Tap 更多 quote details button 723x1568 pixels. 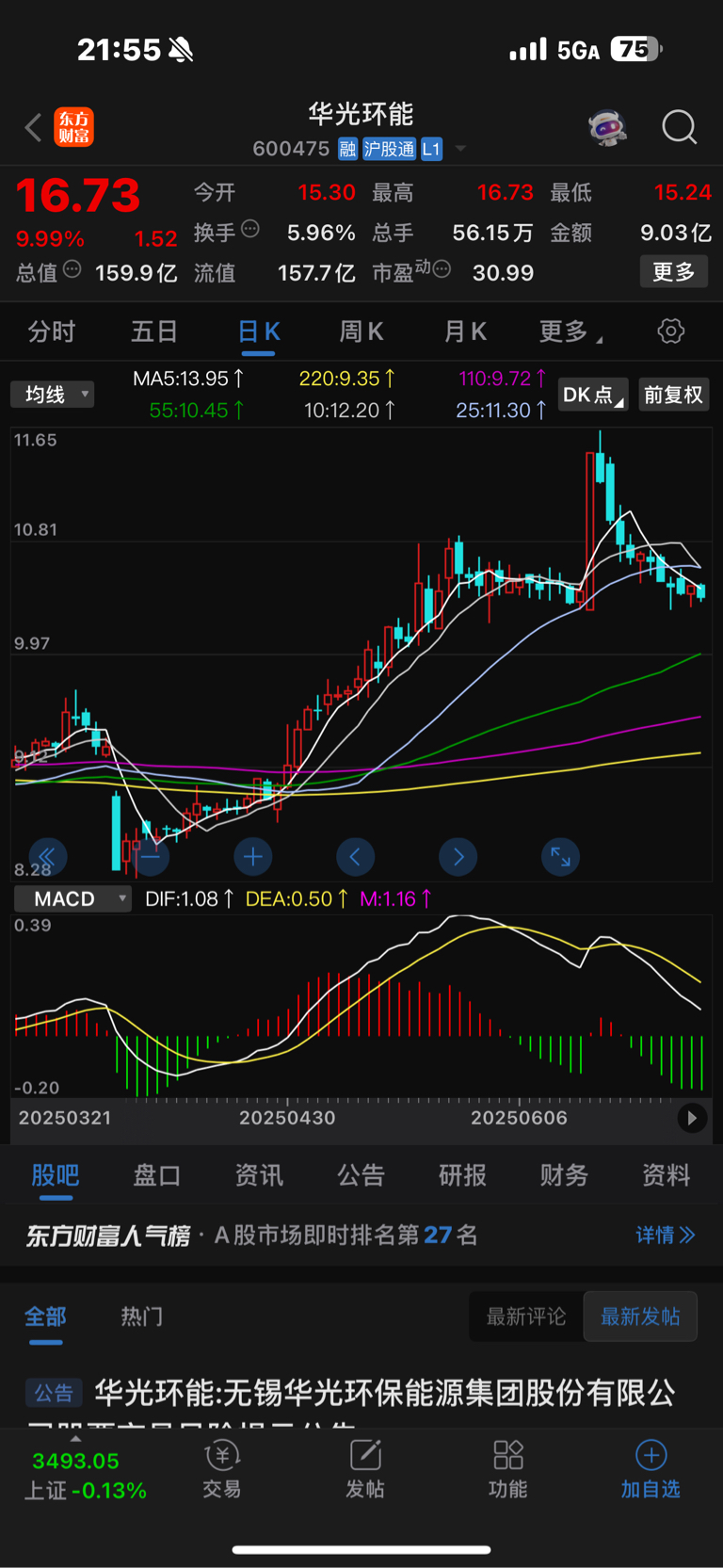(x=674, y=272)
